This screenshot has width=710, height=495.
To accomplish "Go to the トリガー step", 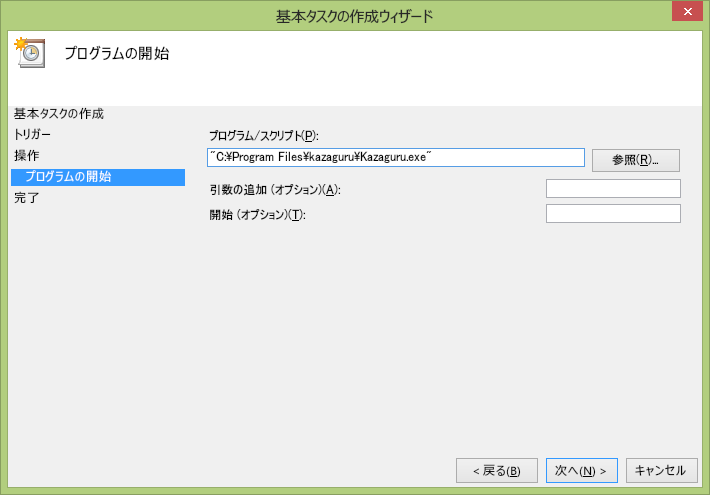I will pyautogui.click(x=32, y=135).
